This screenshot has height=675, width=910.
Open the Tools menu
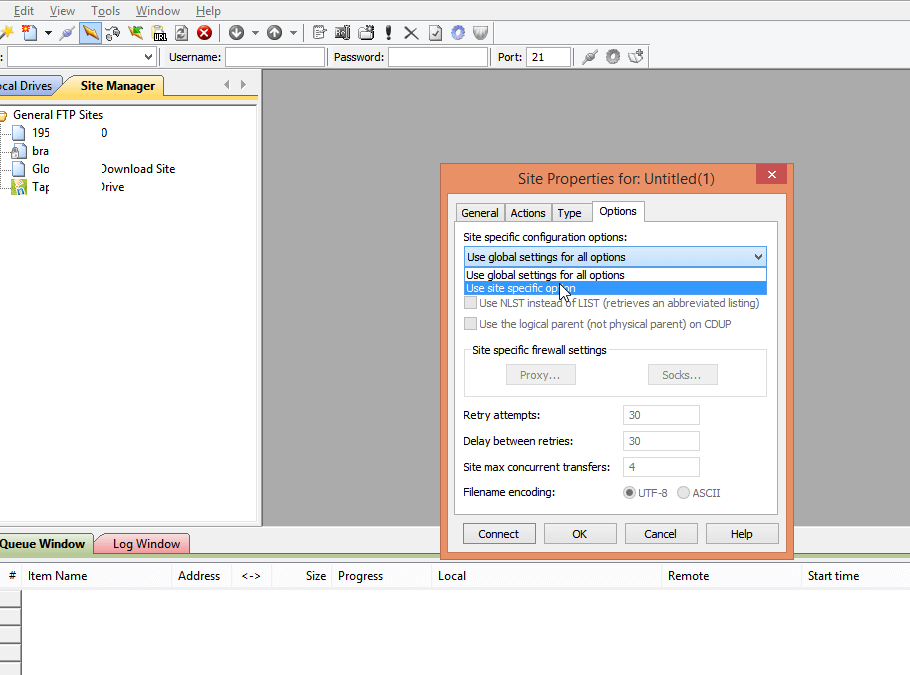coord(105,11)
